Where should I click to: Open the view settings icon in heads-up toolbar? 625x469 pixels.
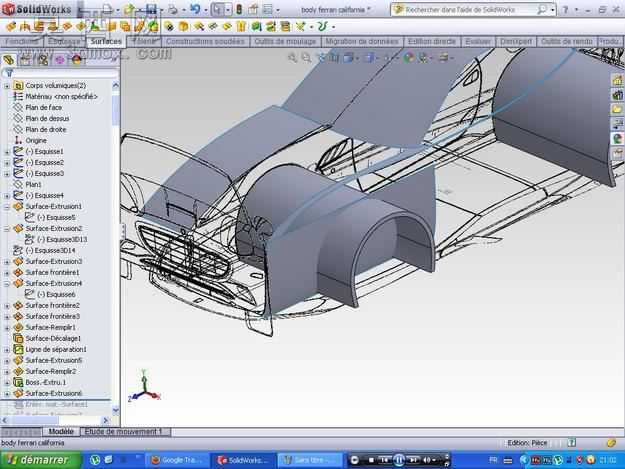pos(444,58)
